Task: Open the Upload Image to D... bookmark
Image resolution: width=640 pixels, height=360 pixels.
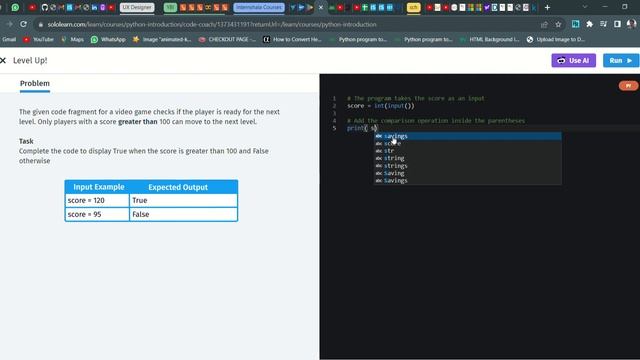Action: pyautogui.click(x=556, y=40)
